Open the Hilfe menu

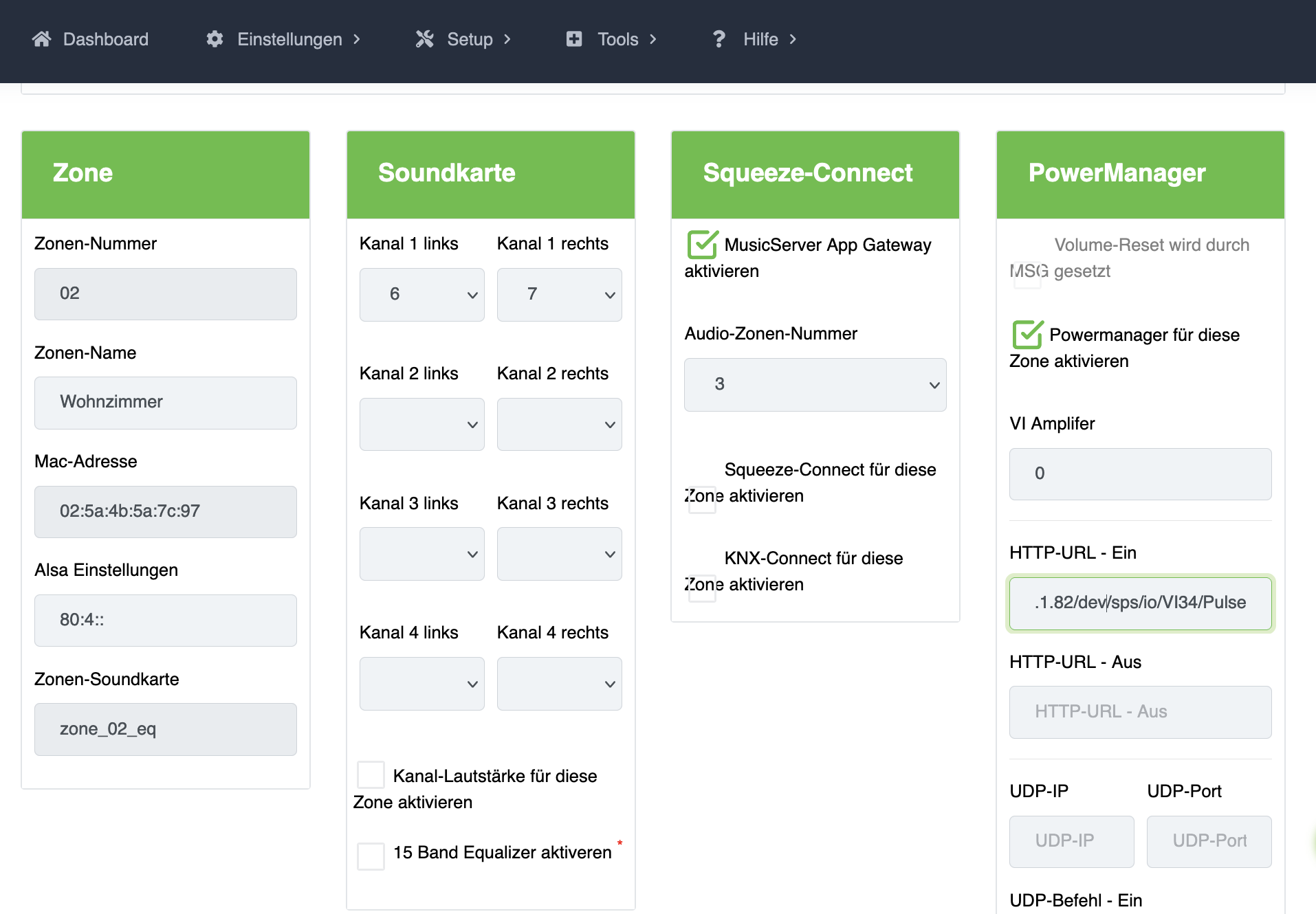[760, 39]
